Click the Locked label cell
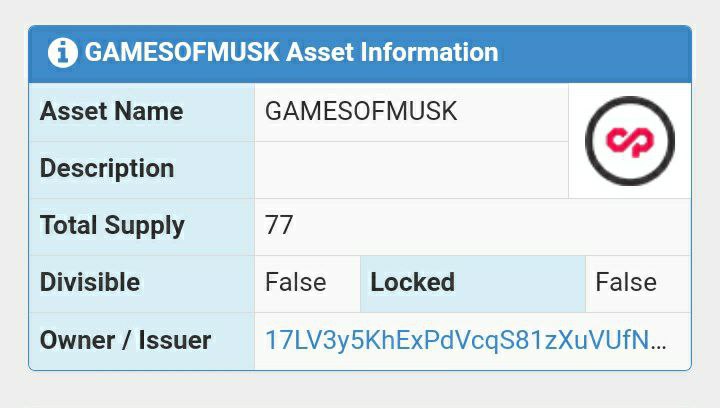This screenshot has height=408, width=720. coord(473,284)
